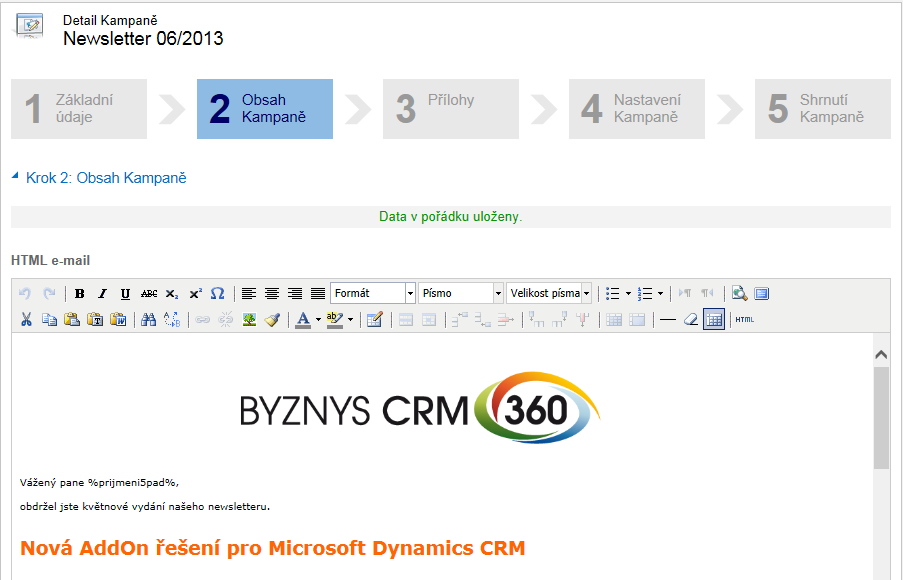Click the Redo icon in editor toolbar
The image size is (903, 580).
pos(50,293)
